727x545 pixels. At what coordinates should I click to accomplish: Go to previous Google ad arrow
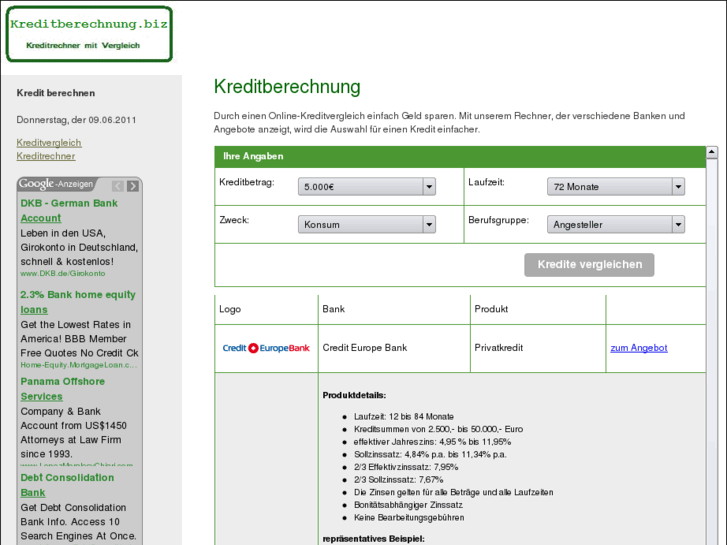tap(118, 186)
